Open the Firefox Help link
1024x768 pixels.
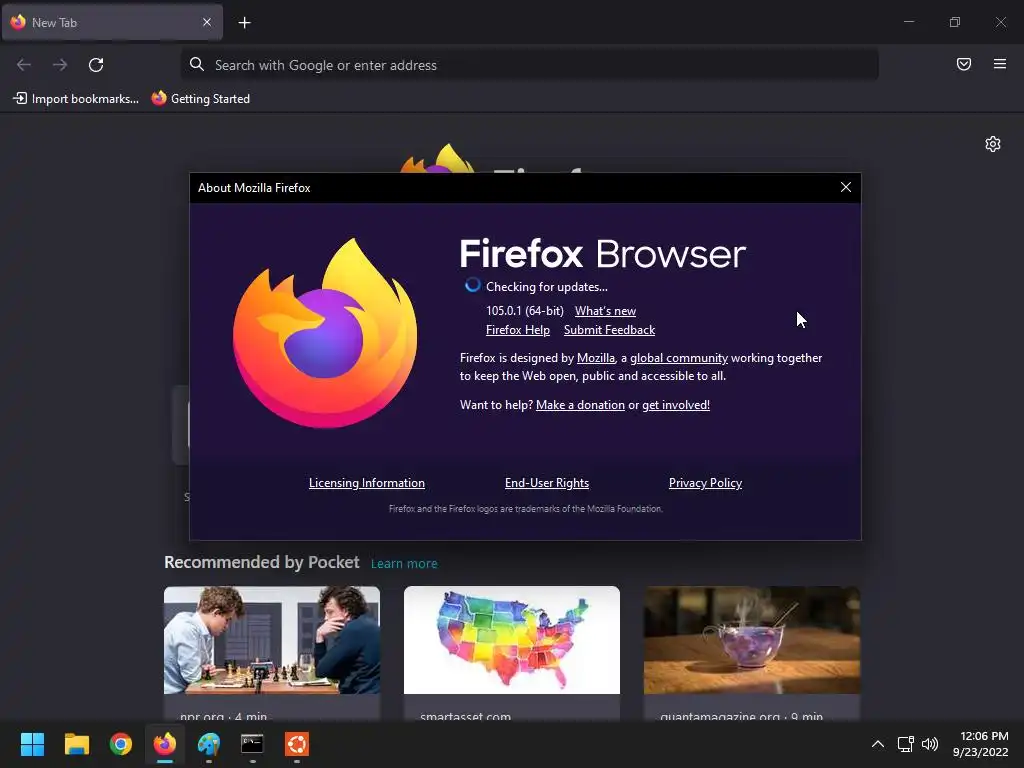pyautogui.click(x=518, y=330)
